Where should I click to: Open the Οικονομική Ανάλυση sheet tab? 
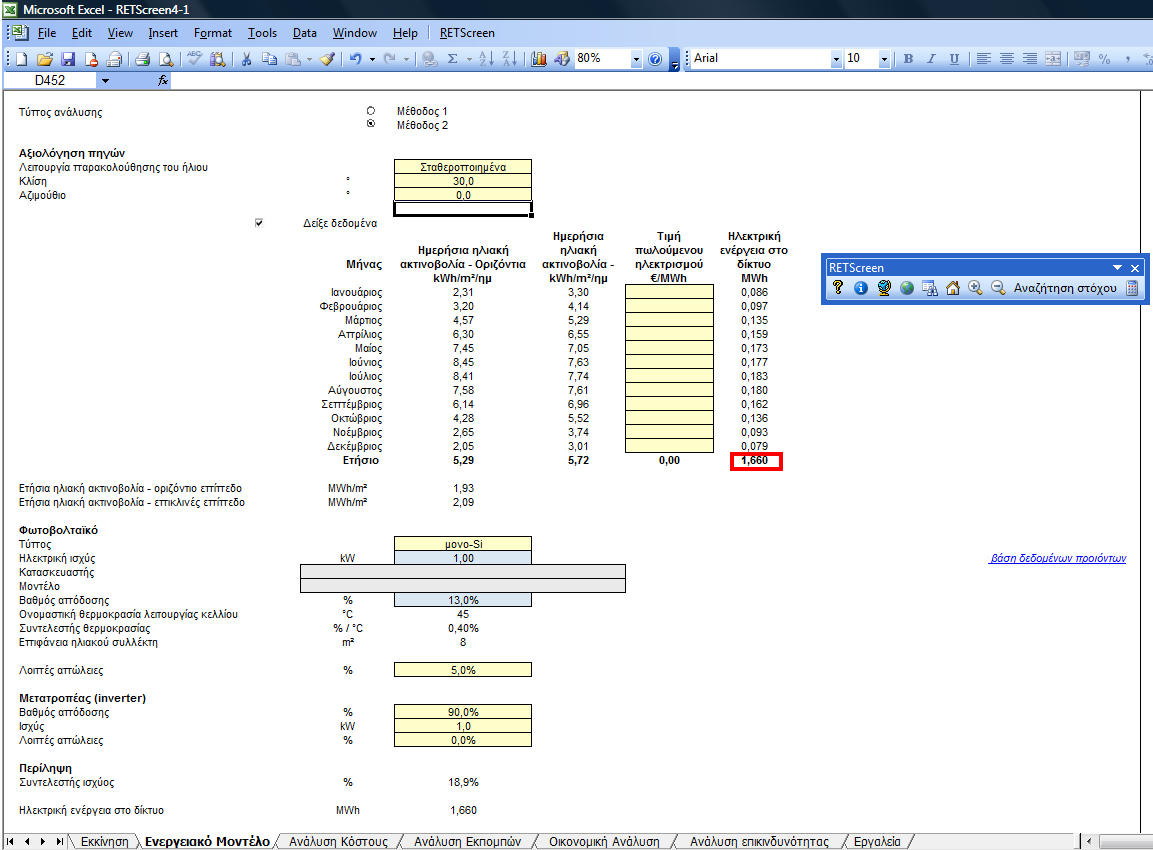tap(604, 841)
